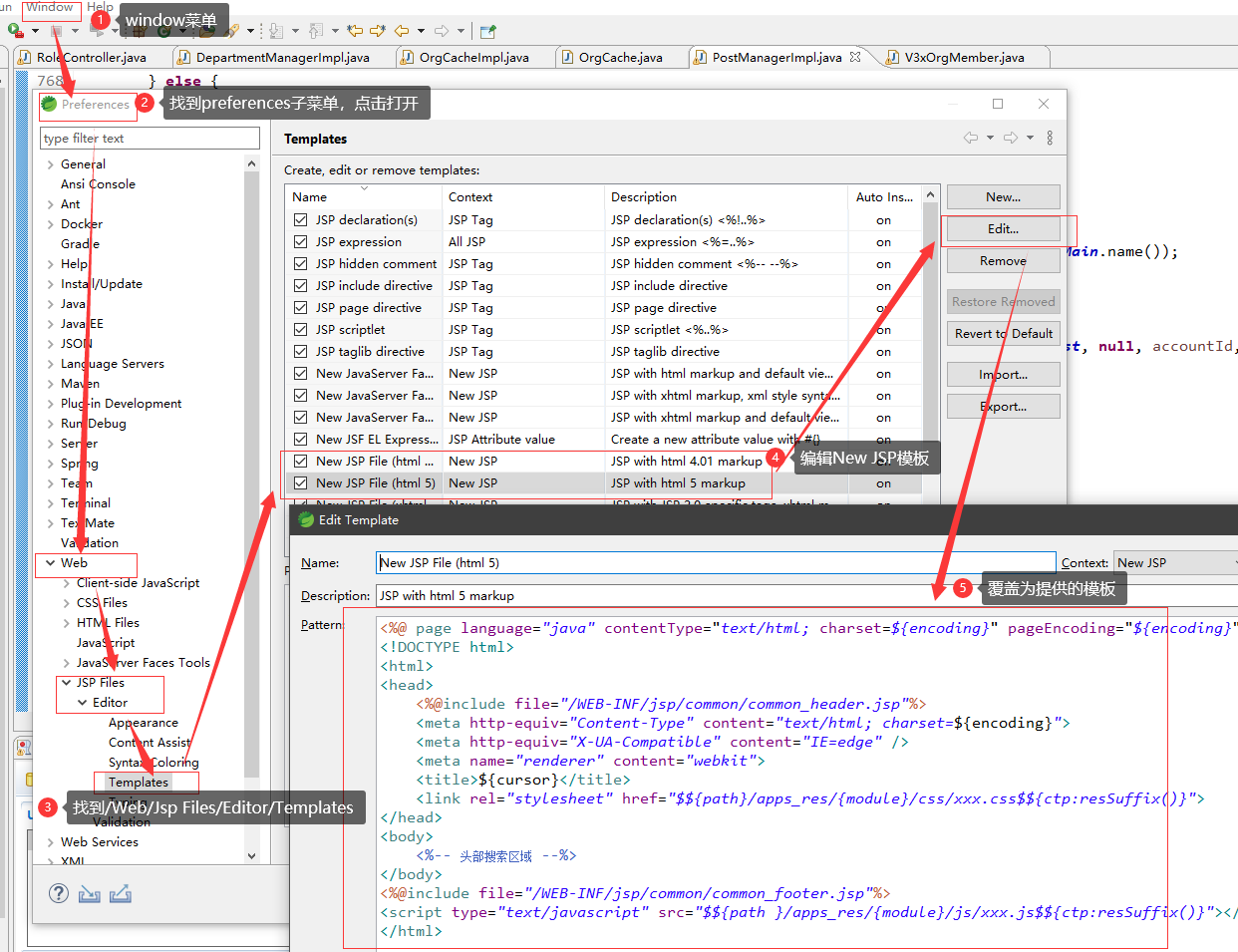Open the Help menu
1238x952 pixels.
[x=100, y=7]
